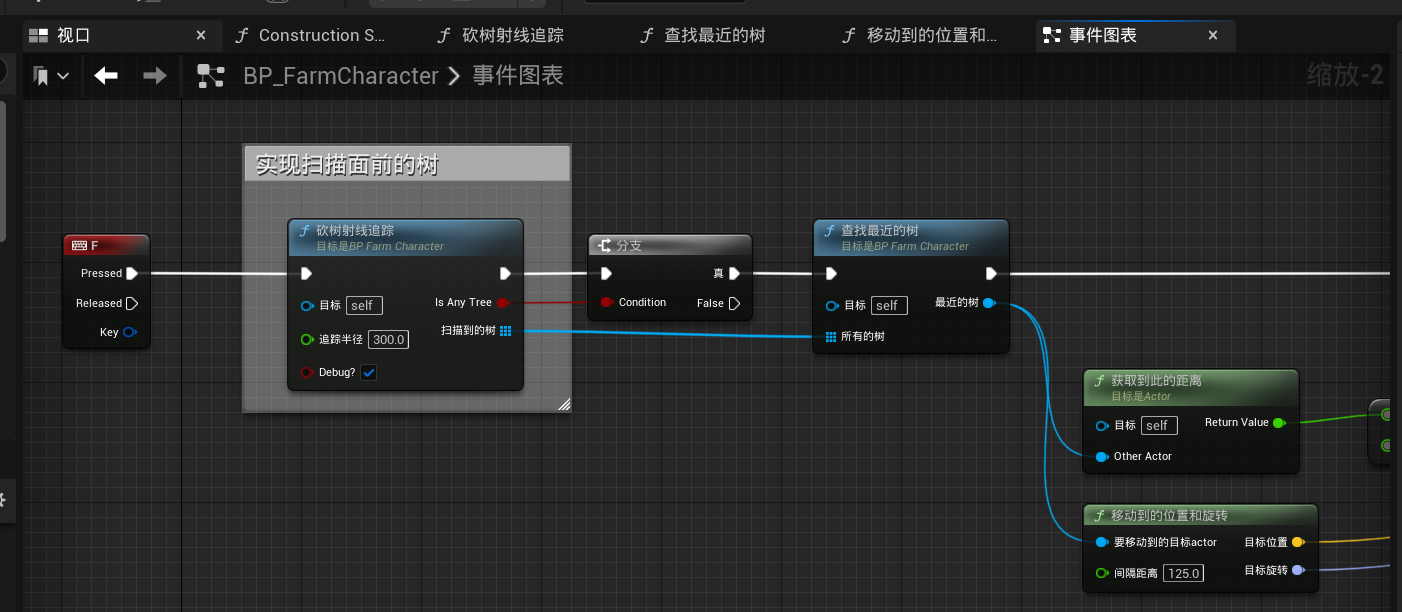Open the 查找最近的树 function tab
This screenshot has width=1402, height=612.
[714, 35]
